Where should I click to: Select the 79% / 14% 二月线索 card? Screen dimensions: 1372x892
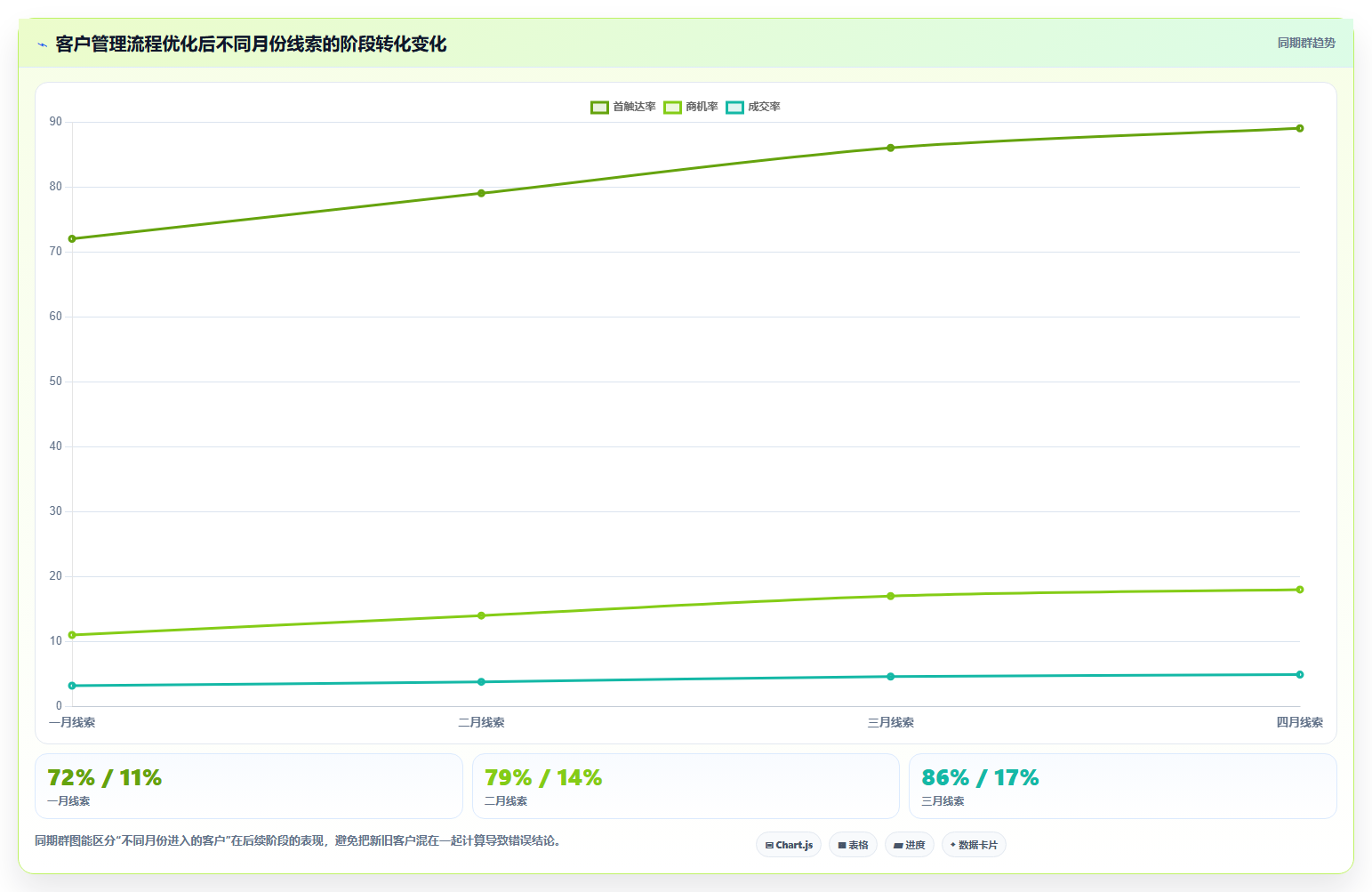(686, 786)
